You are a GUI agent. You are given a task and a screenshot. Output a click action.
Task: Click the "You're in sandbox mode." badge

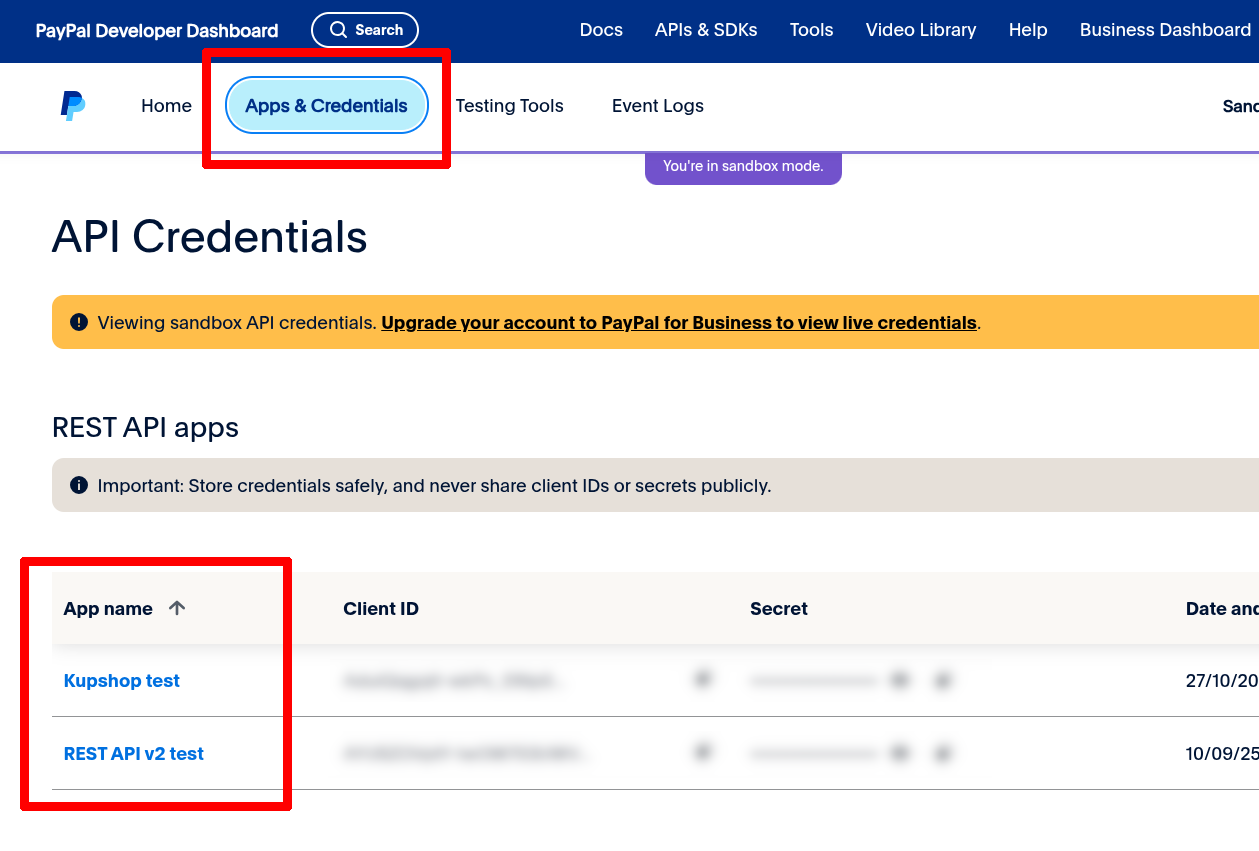(x=743, y=166)
